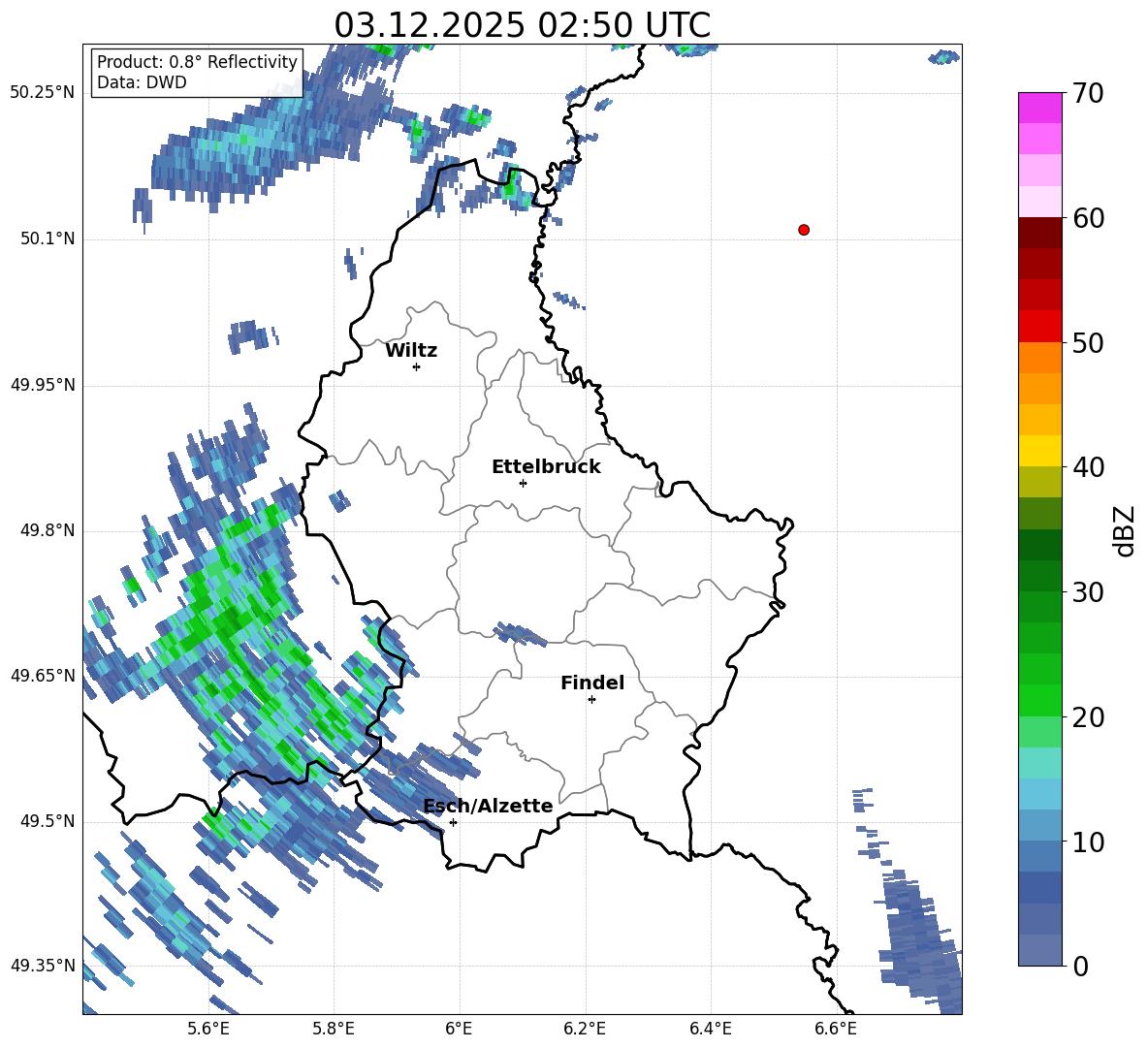
Task: Click the 5.6°E longitude label
Action: click(208, 1029)
